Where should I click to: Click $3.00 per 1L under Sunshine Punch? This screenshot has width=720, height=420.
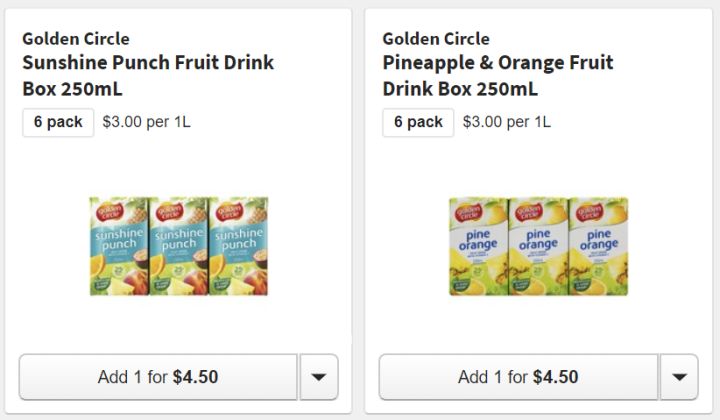[146, 122]
